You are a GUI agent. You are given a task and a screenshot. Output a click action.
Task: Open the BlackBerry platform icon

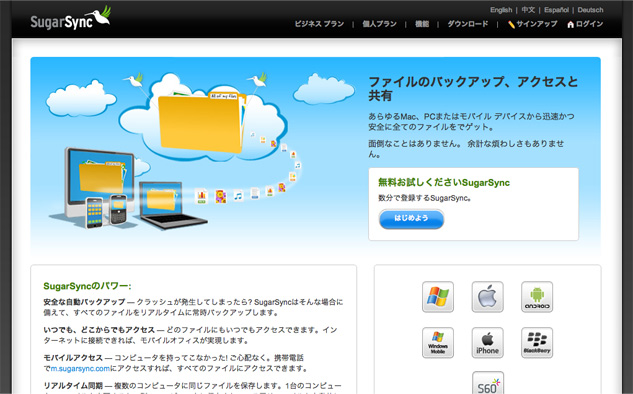(x=537, y=343)
